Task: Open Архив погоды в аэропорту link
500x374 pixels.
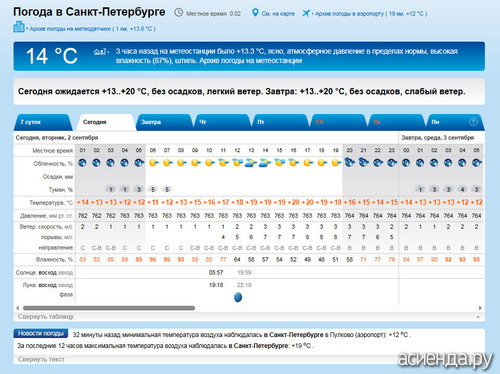Action: [371, 14]
